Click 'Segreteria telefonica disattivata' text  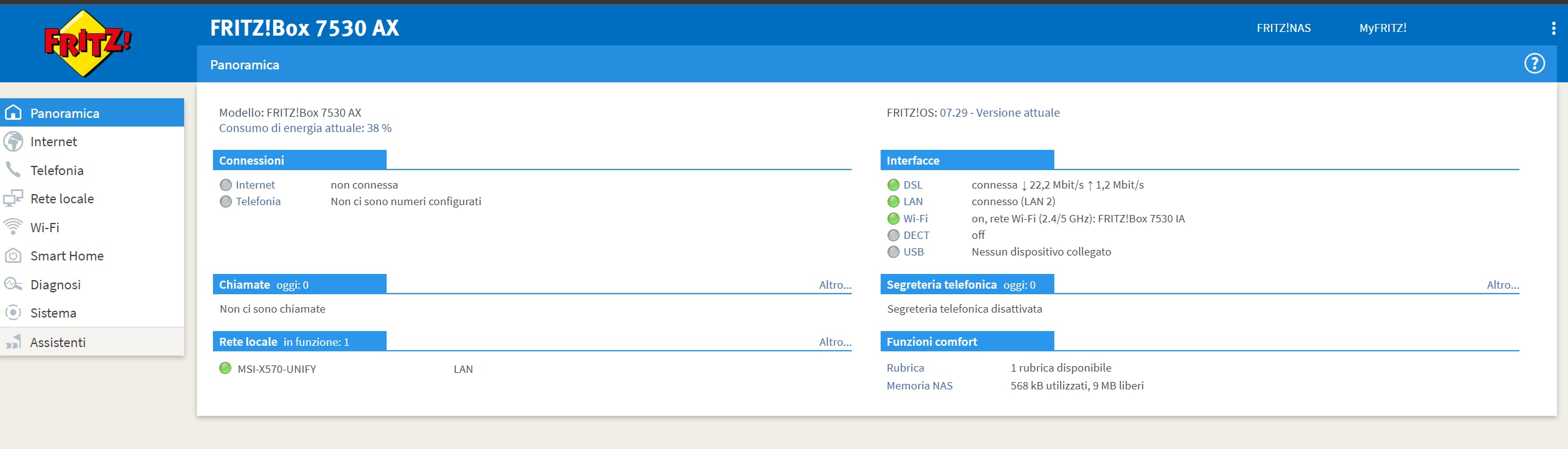click(964, 309)
